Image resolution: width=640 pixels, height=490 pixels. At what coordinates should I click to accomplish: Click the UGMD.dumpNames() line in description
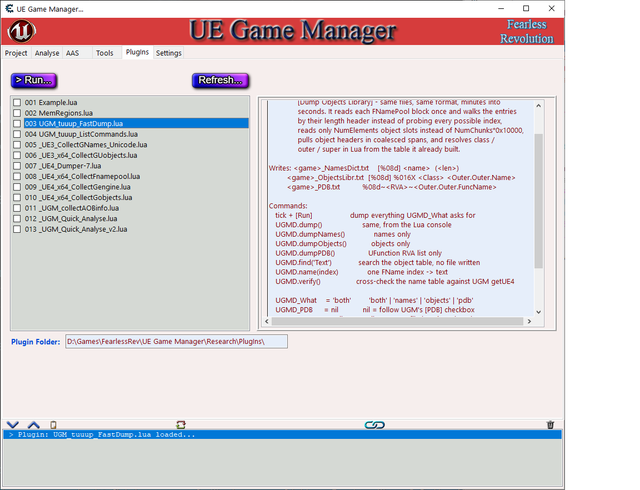343,234
